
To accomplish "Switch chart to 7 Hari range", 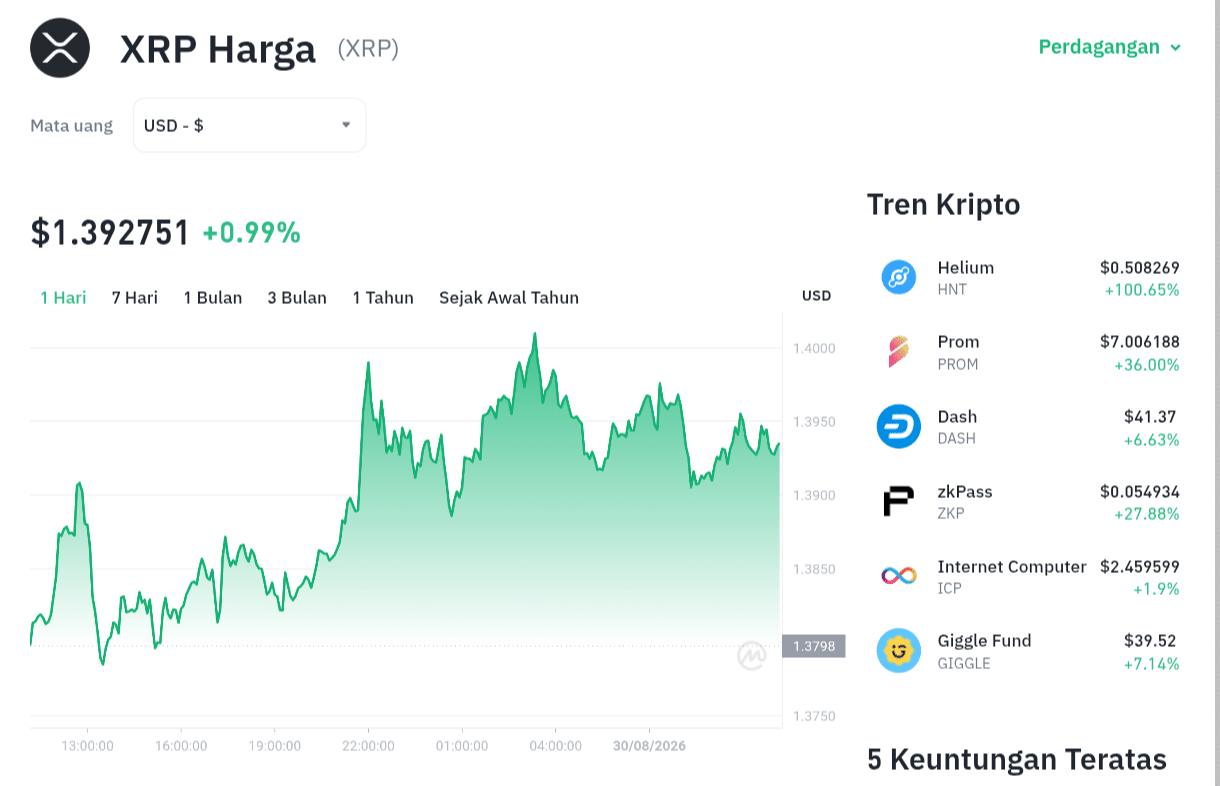I will (135, 297).
